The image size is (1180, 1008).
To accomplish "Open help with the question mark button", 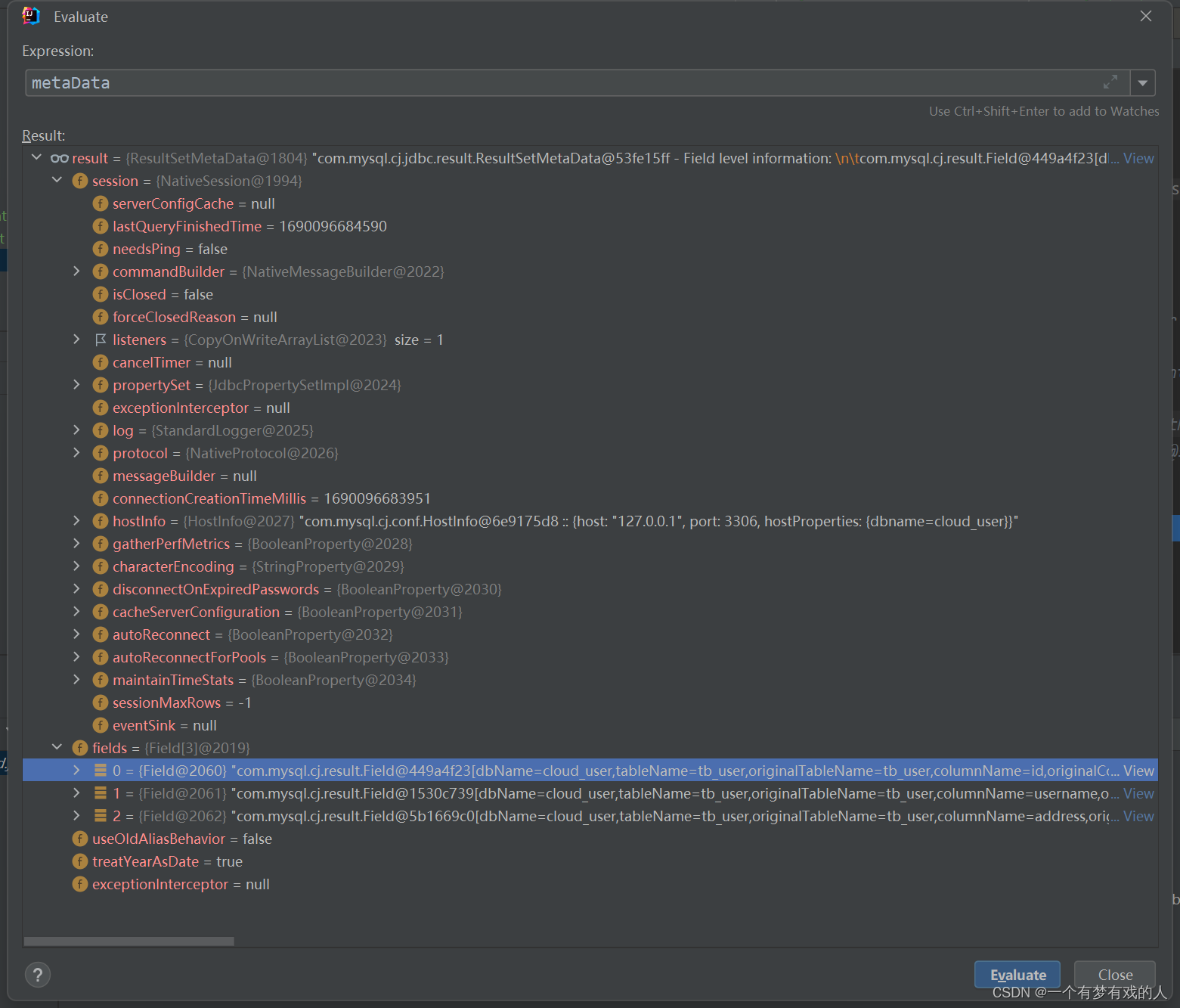I will tap(38, 974).
